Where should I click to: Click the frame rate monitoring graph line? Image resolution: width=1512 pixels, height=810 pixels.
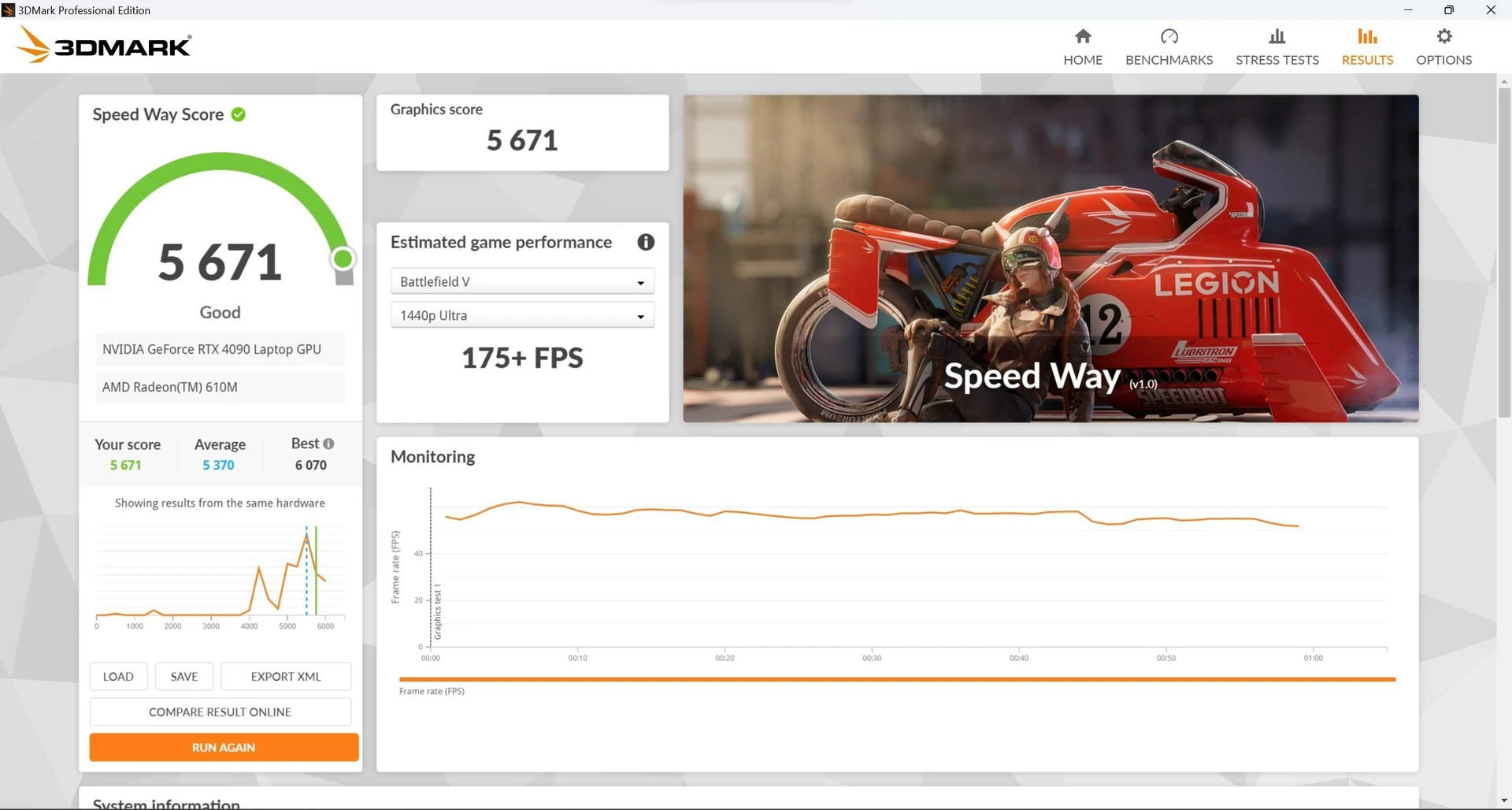coord(870,514)
